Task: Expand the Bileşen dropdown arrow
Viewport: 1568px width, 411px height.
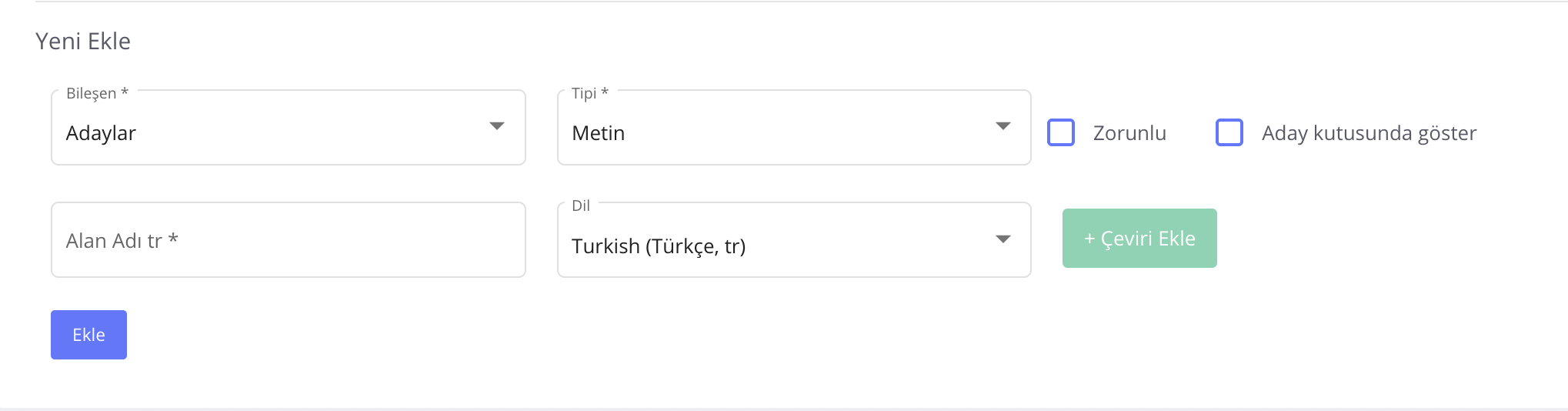Action: point(497,126)
